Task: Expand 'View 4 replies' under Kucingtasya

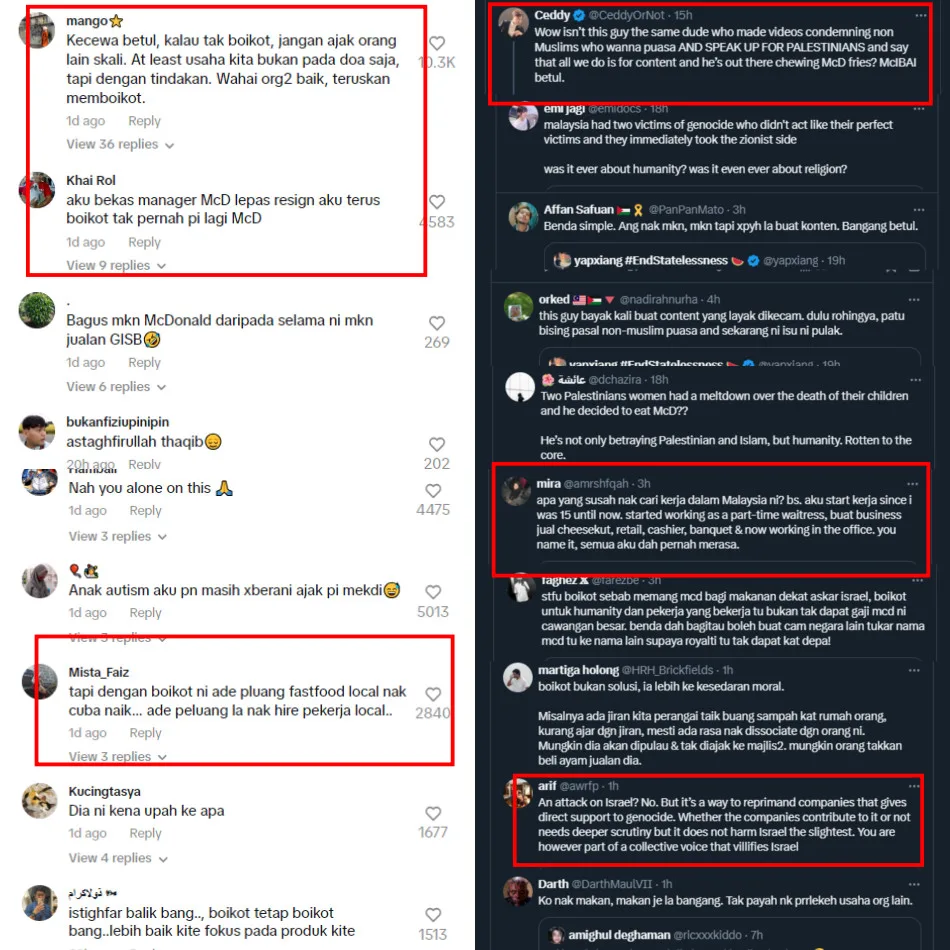Action: point(118,858)
